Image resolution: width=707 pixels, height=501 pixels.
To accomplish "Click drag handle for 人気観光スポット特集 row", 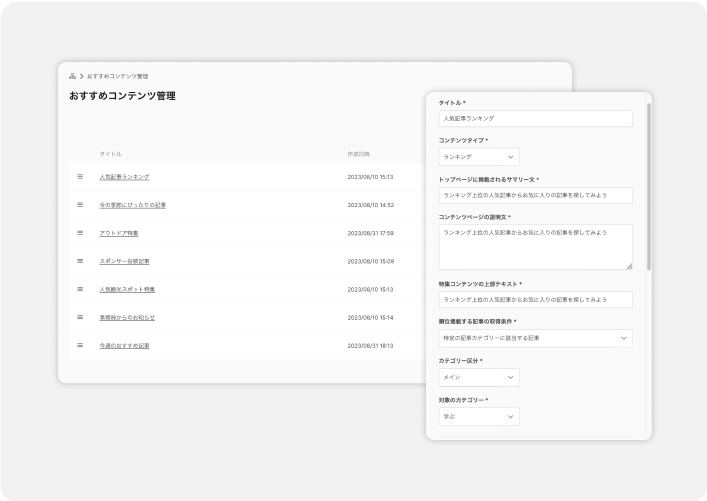I will coord(81,289).
